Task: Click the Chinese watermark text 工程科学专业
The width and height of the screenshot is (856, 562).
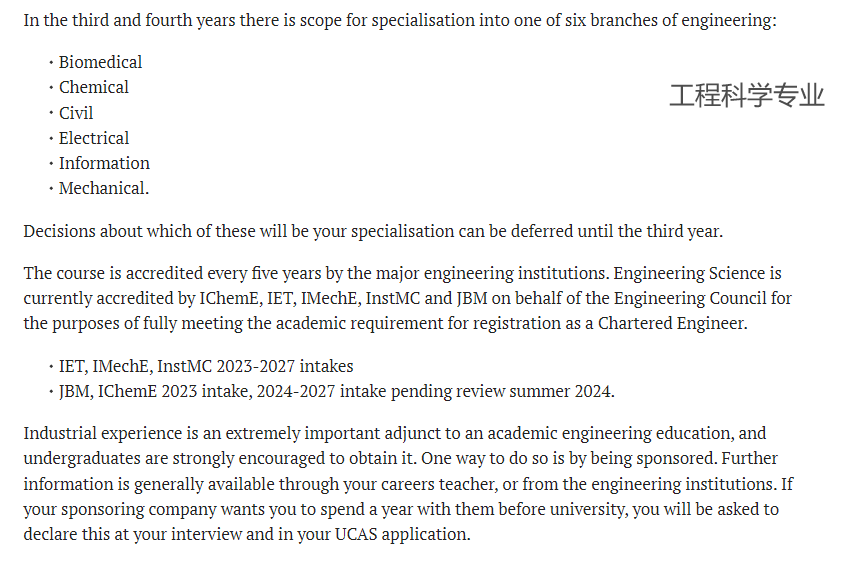Action: 747,95
